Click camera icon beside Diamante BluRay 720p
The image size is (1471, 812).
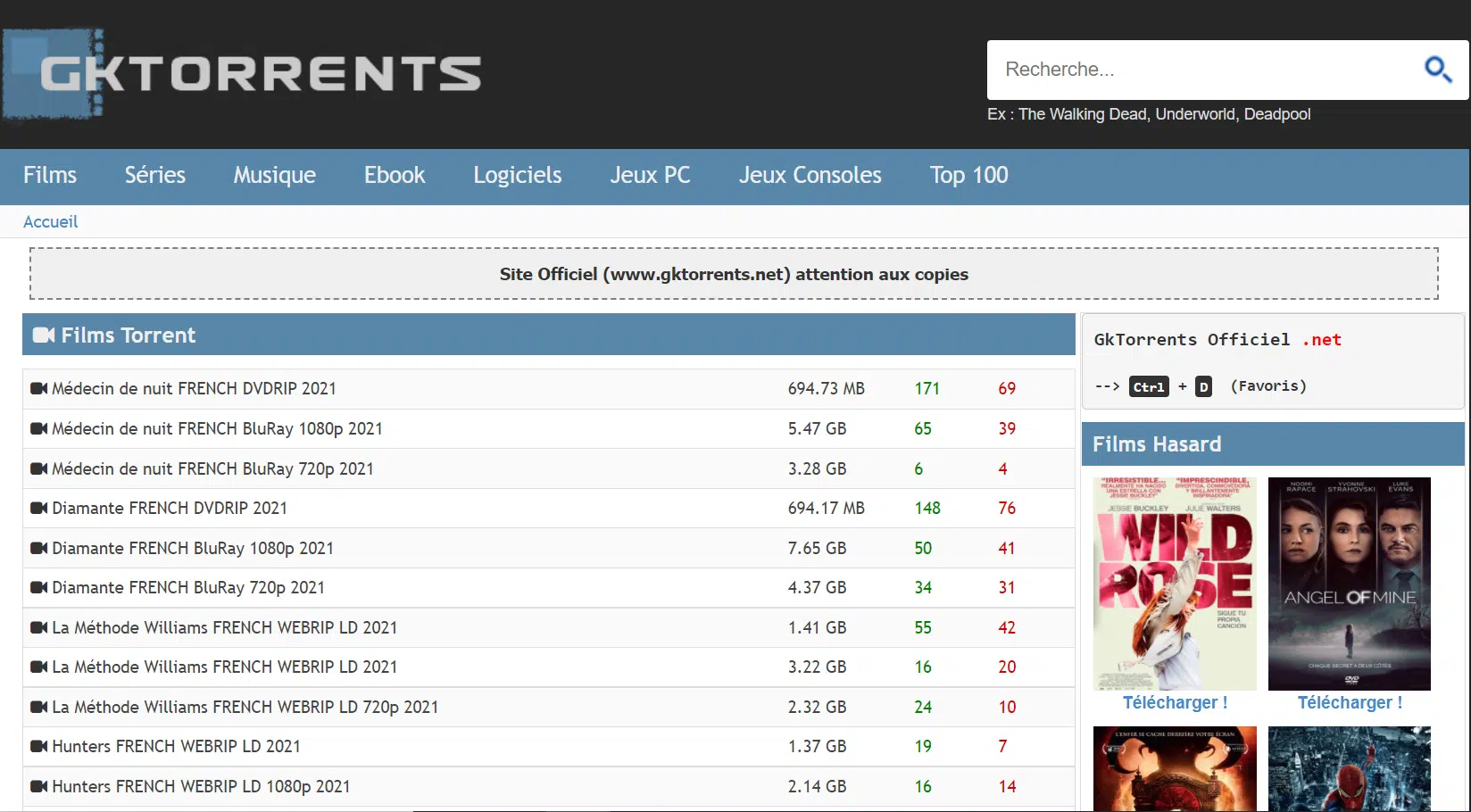coord(38,587)
